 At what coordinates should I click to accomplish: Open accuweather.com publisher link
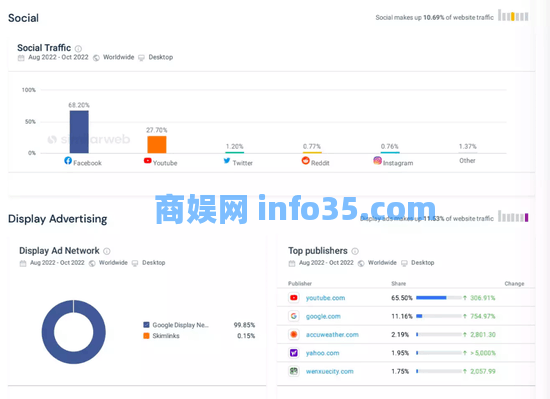click(x=332, y=334)
